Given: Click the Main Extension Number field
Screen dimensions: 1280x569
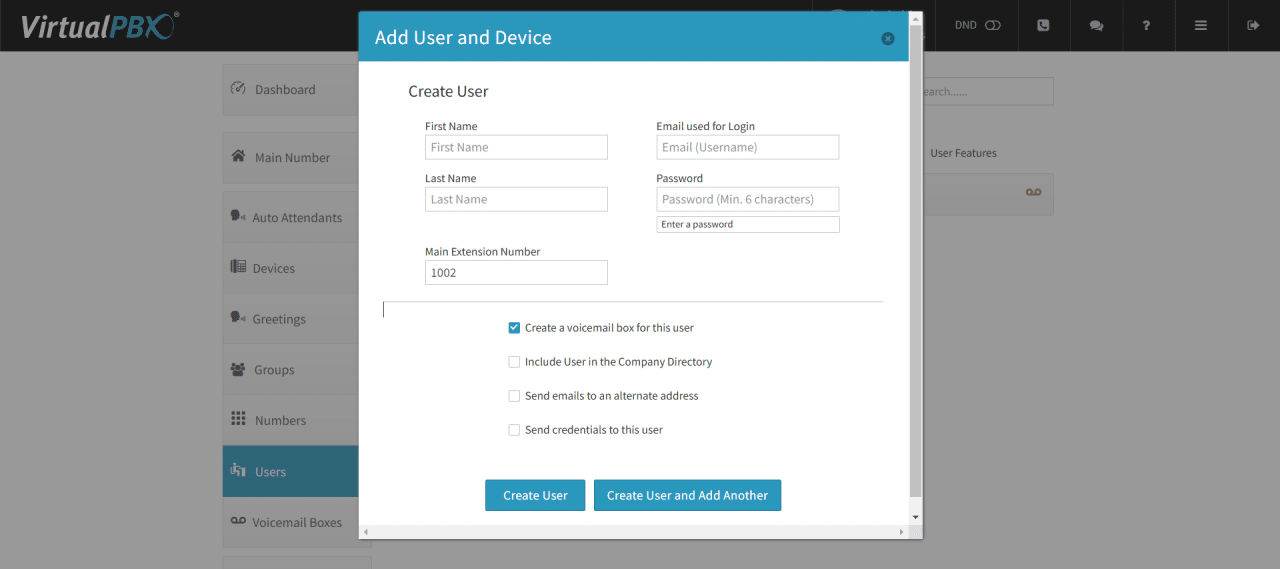Looking at the screenshot, I should point(516,272).
